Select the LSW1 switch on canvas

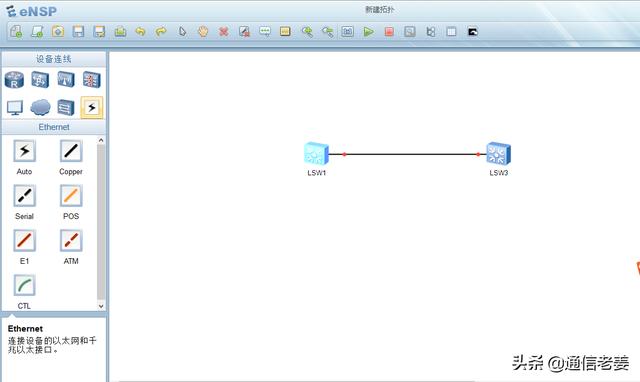click(x=316, y=153)
